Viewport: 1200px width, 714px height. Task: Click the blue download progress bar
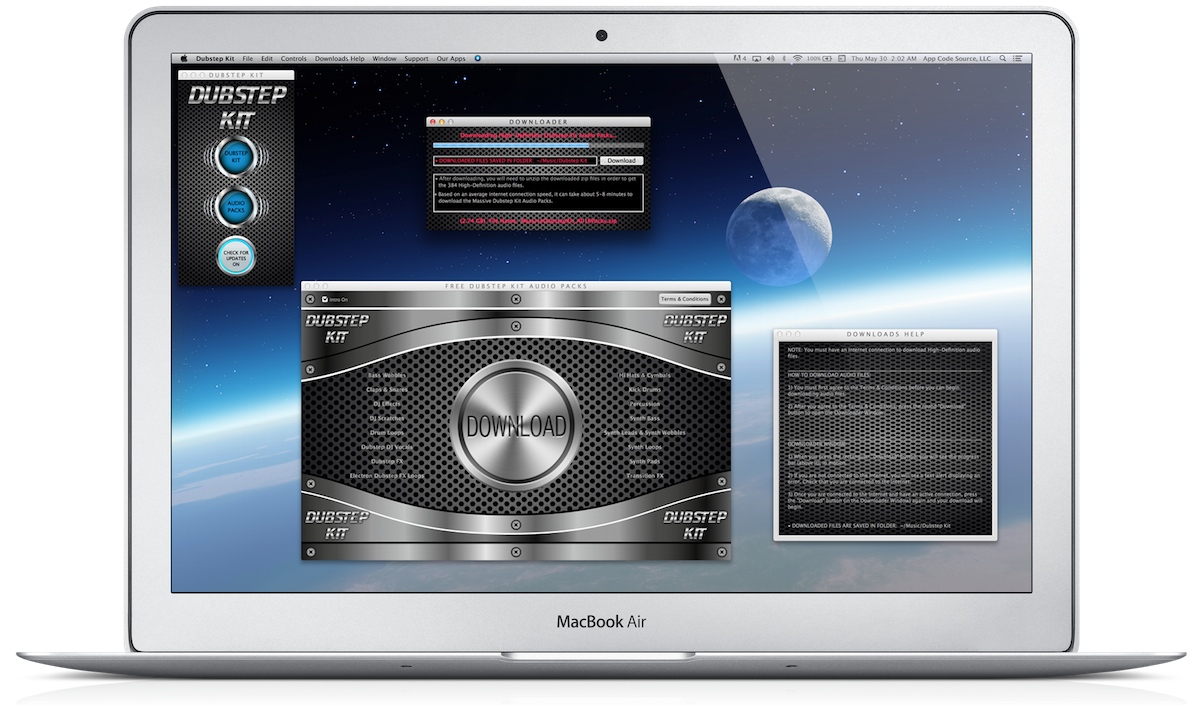(x=511, y=146)
